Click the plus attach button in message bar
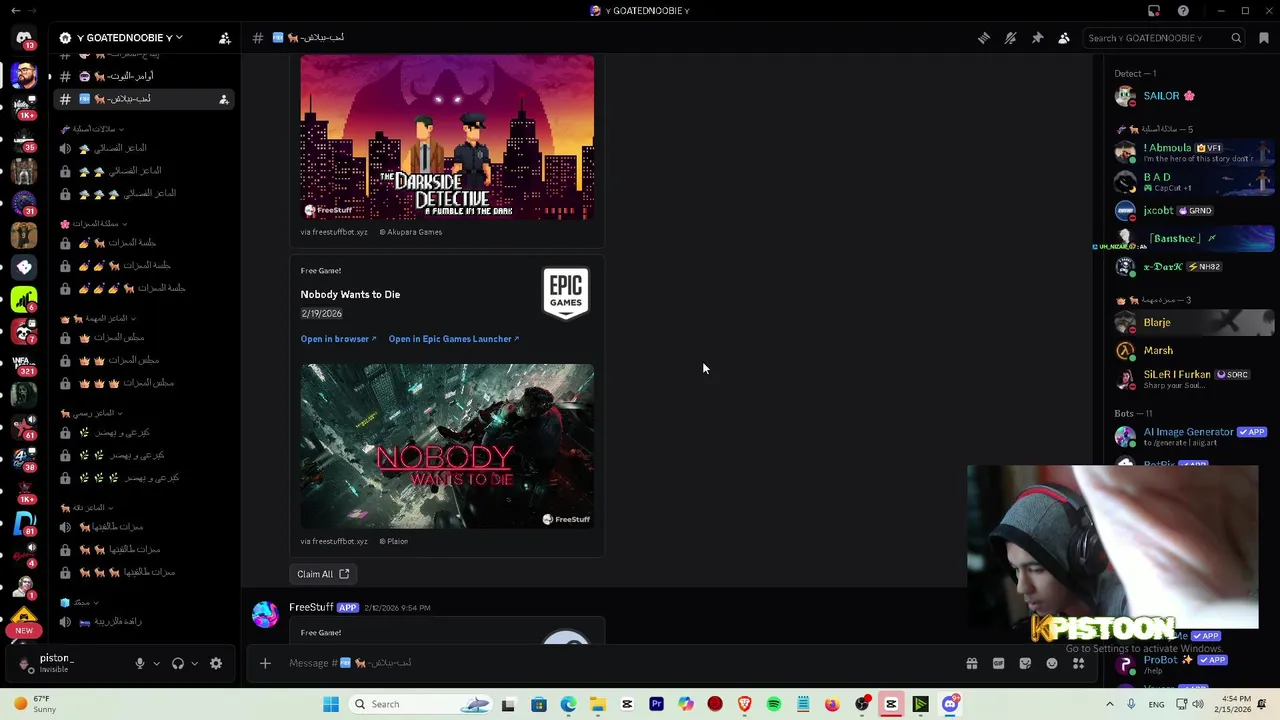The height and width of the screenshot is (720, 1280). coord(265,663)
